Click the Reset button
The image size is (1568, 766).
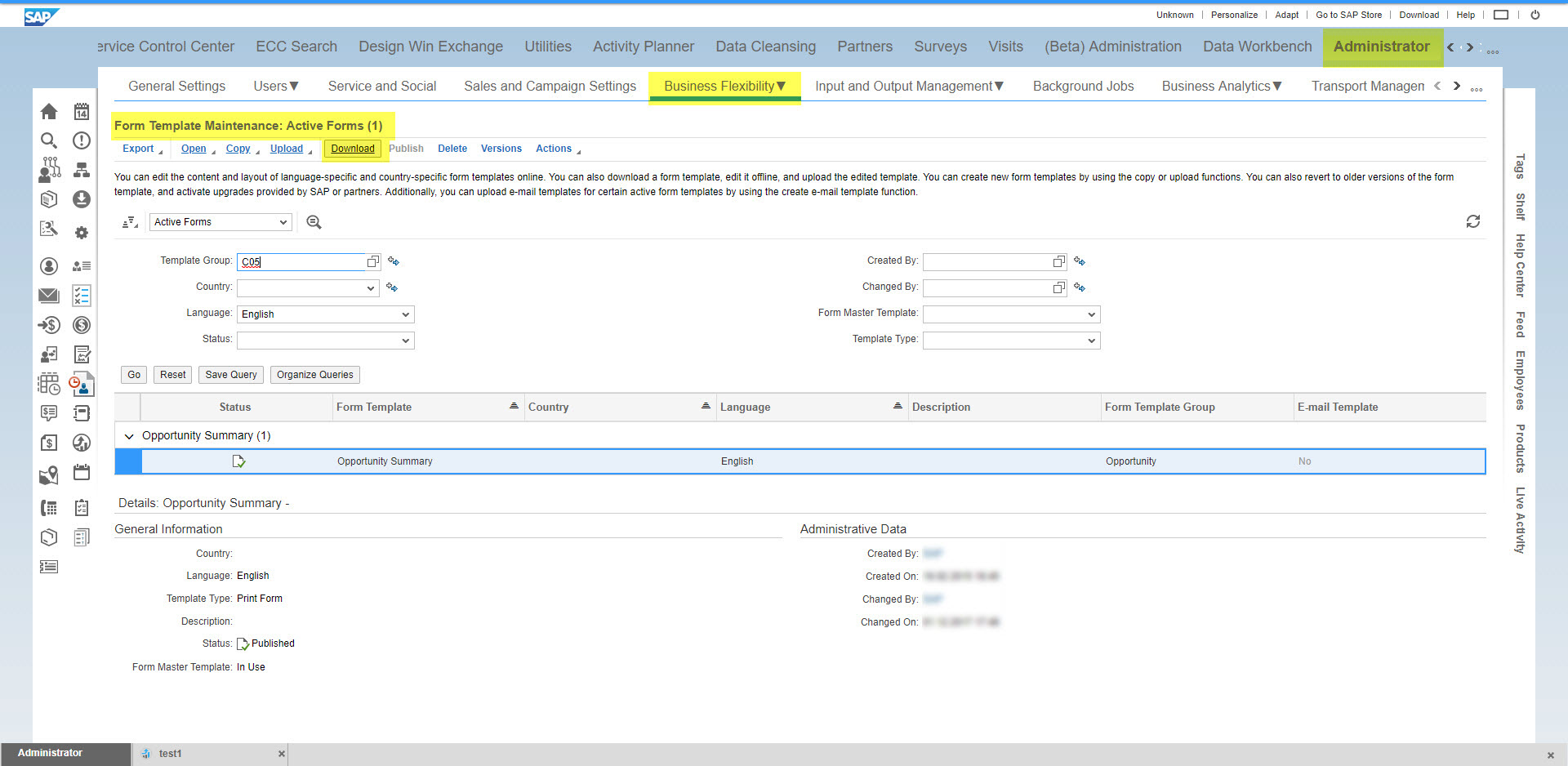(172, 375)
